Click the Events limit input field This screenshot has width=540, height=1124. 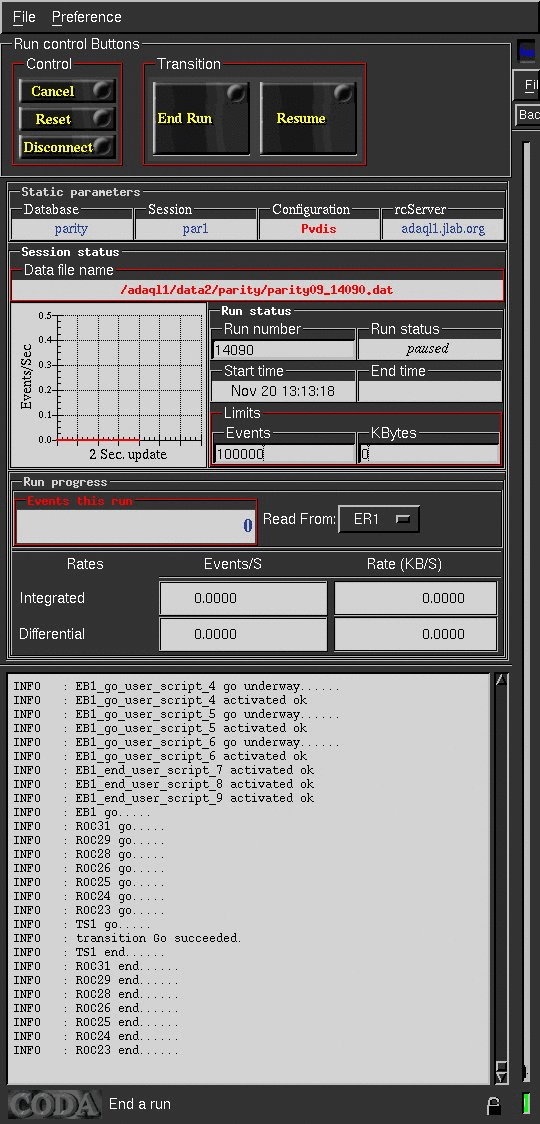pyautogui.click(x=285, y=454)
